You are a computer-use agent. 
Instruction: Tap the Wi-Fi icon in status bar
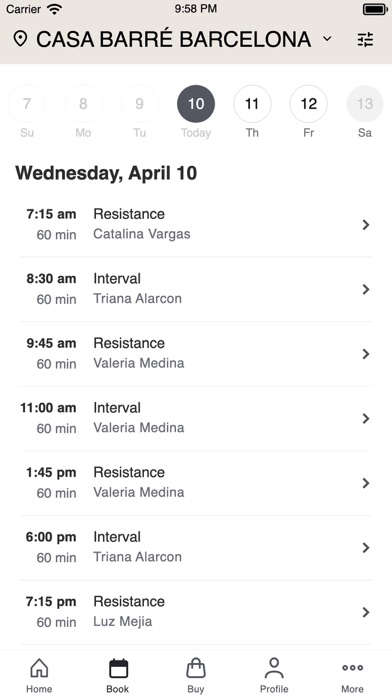55,9
